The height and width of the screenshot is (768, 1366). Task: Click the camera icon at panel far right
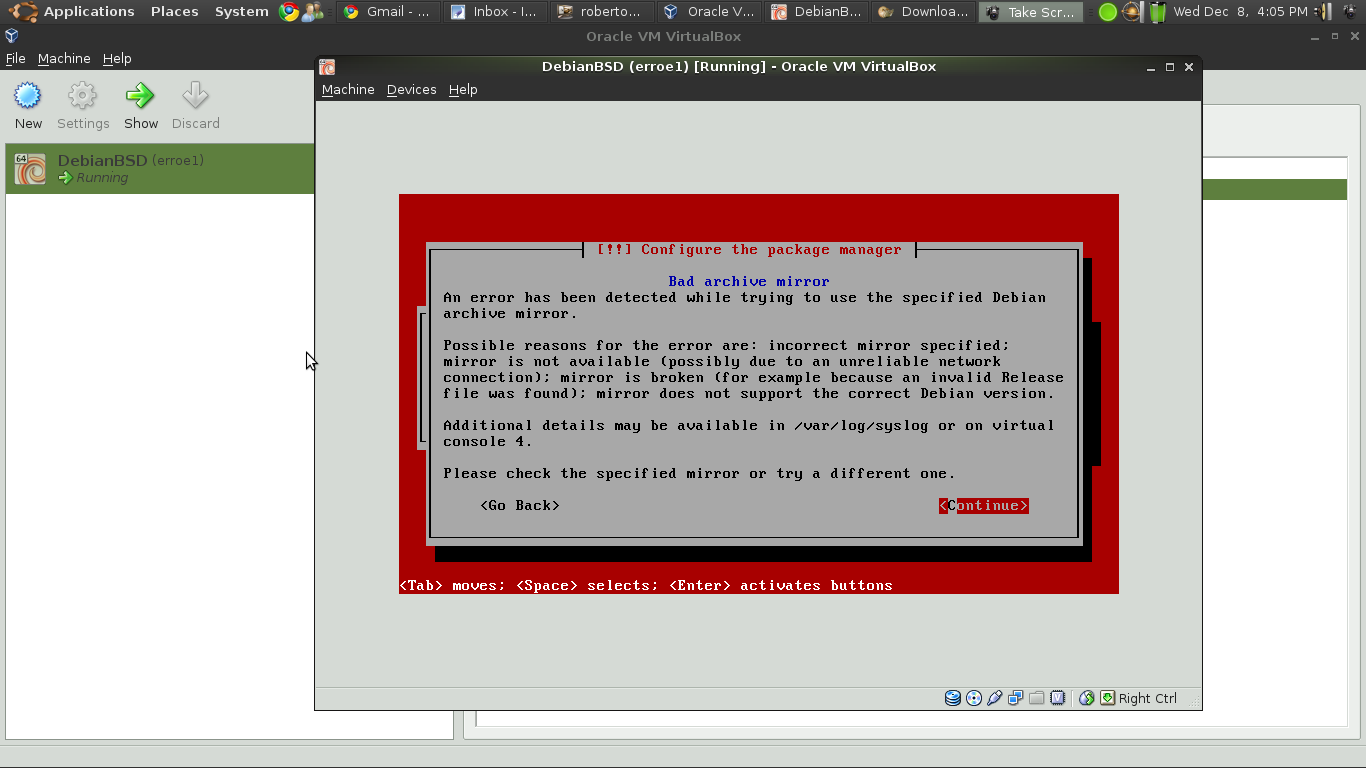point(1350,12)
